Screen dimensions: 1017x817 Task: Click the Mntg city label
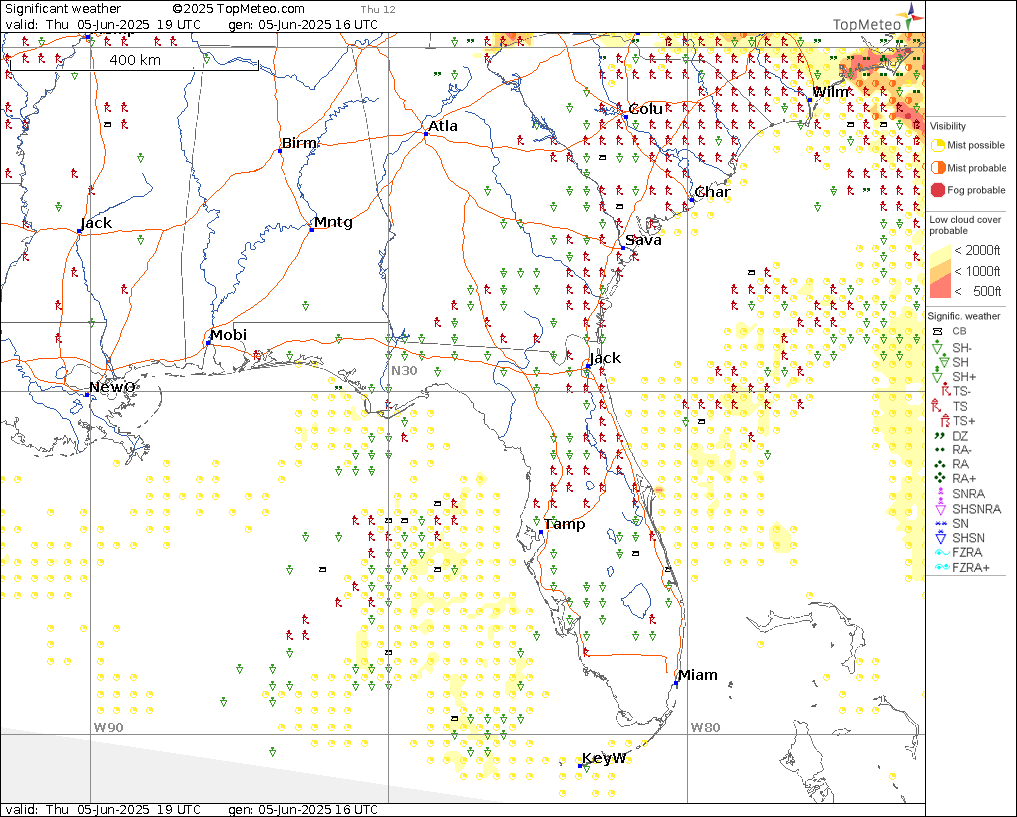click(333, 222)
